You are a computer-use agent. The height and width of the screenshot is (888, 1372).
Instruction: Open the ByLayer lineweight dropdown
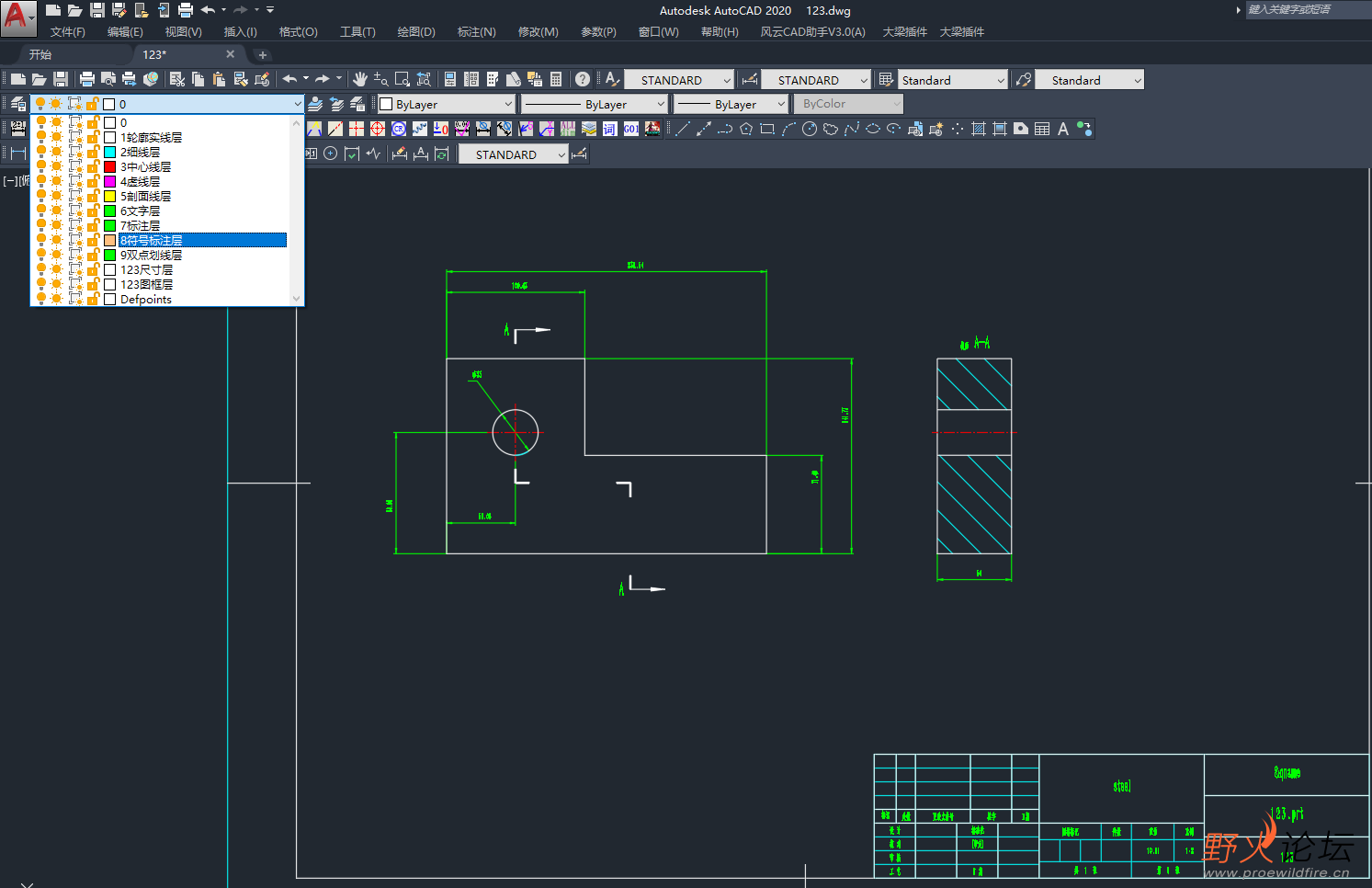781,104
